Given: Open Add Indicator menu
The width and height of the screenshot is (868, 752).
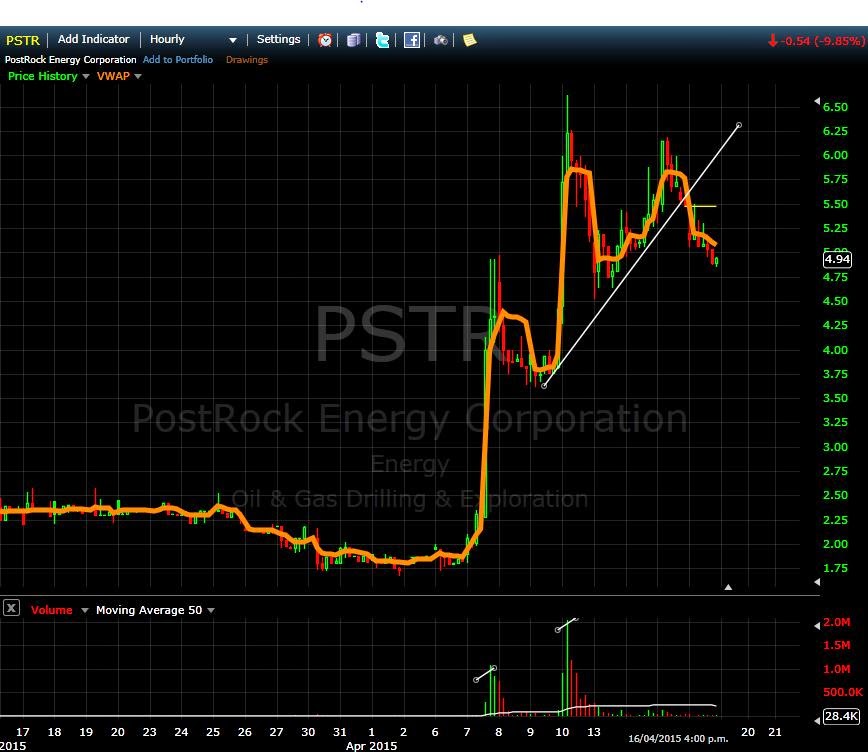Looking at the screenshot, I should tap(94, 39).
